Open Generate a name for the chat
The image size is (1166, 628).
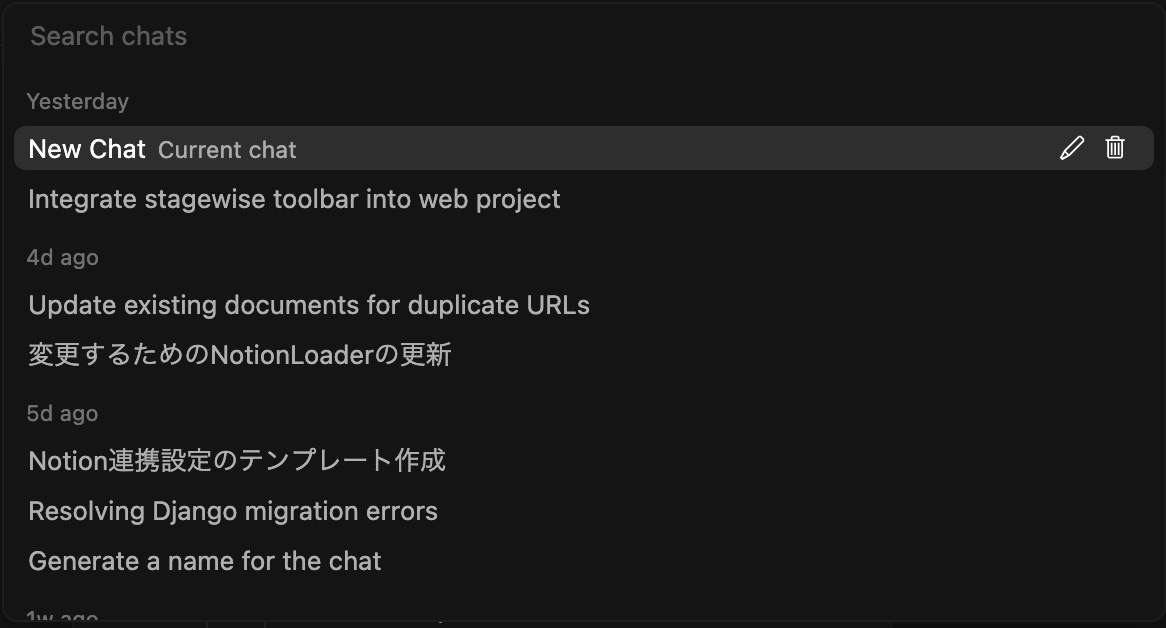click(584, 561)
